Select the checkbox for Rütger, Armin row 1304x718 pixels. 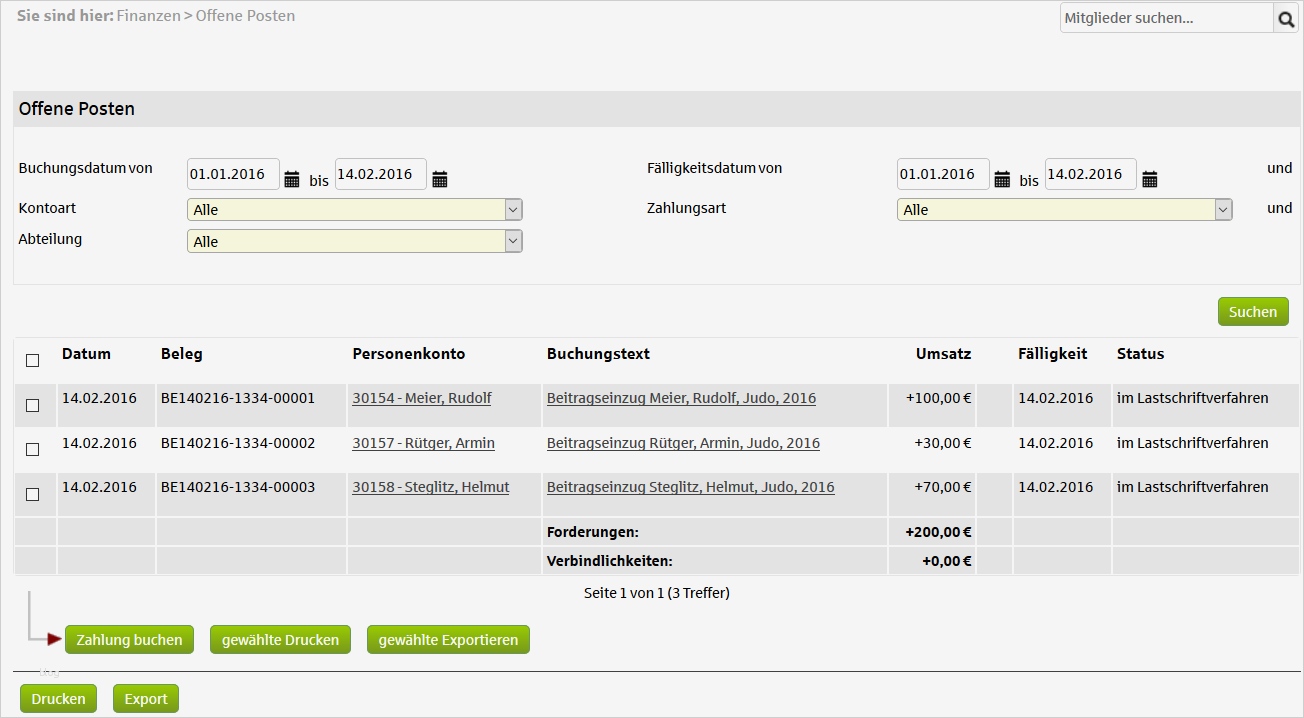33,450
